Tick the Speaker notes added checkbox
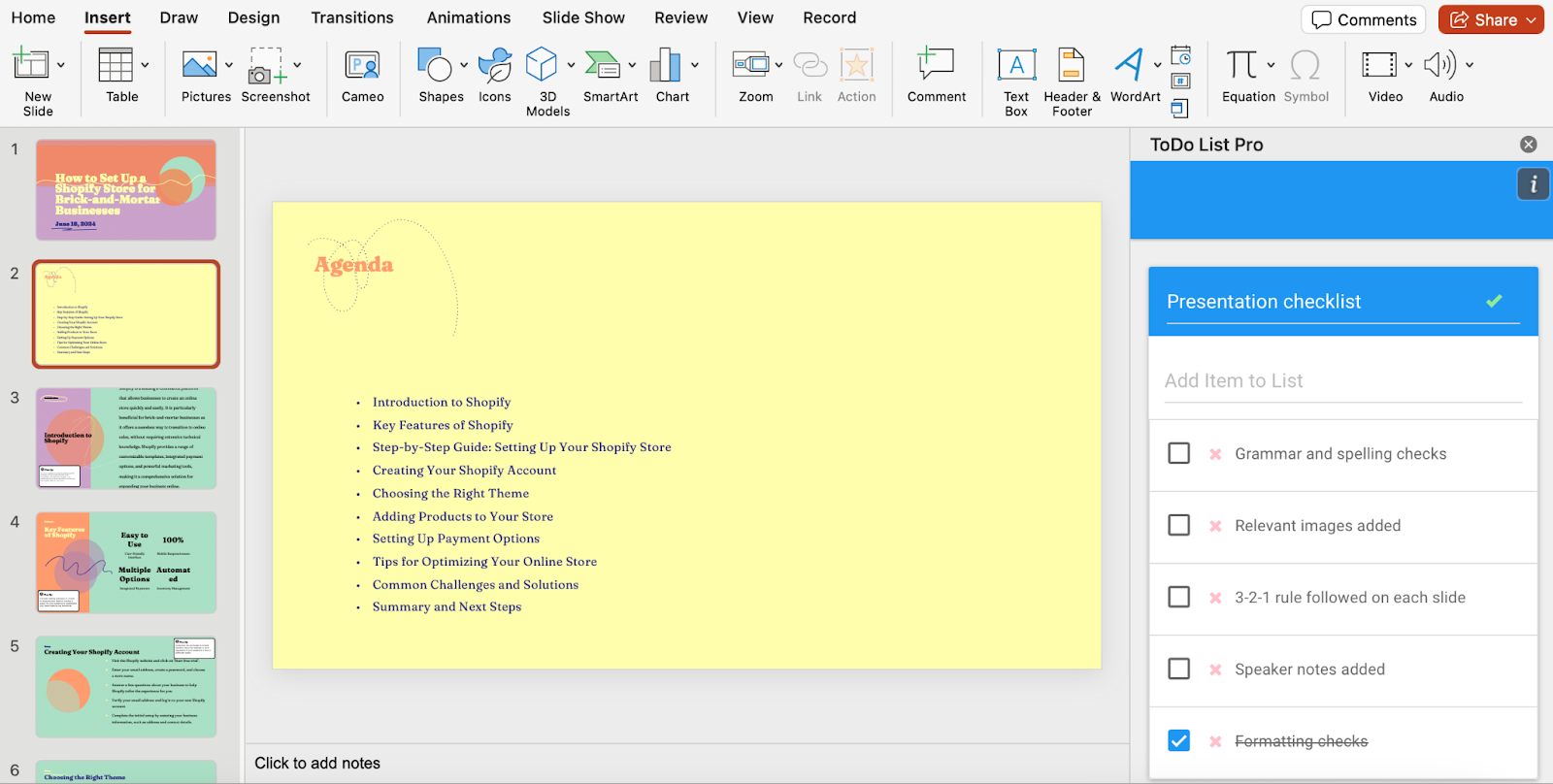1553x784 pixels. tap(1179, 669)
